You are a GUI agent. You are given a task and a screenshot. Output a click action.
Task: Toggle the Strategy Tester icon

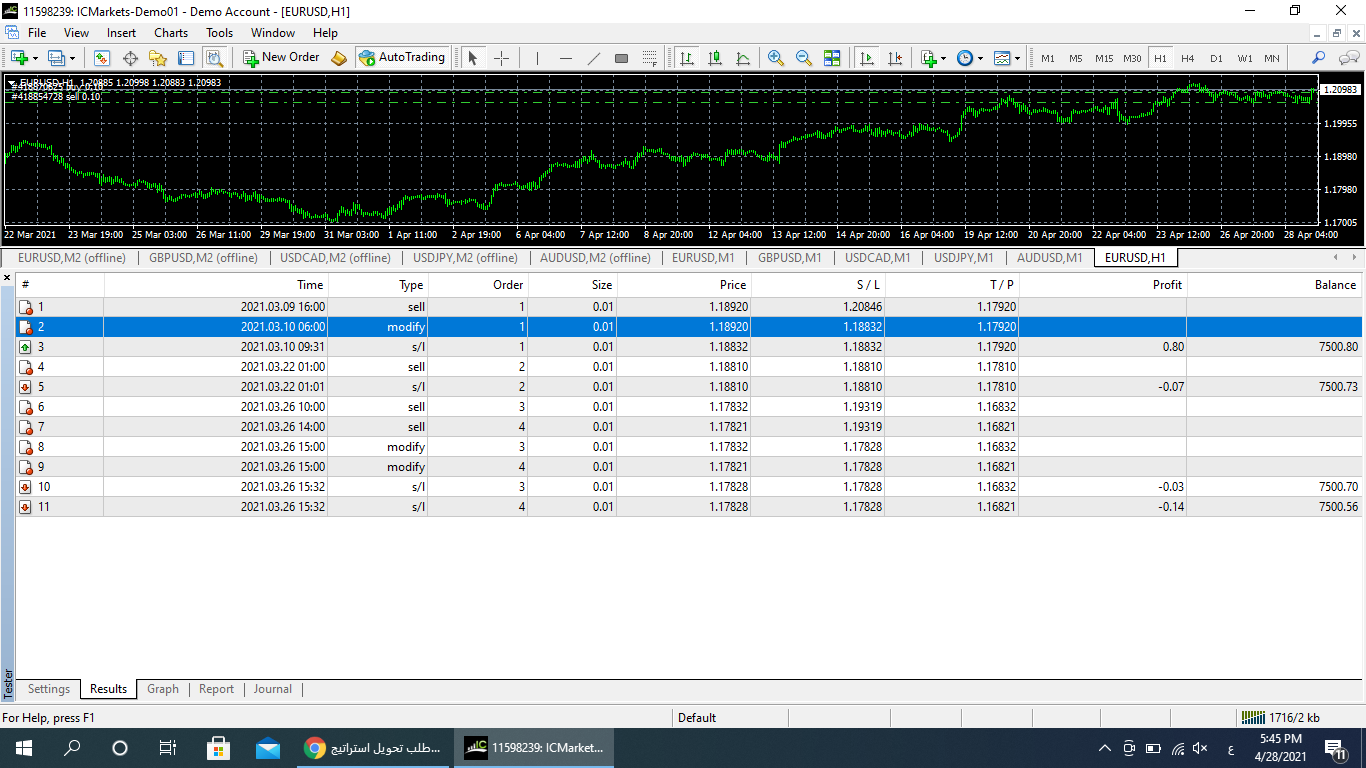214,58
